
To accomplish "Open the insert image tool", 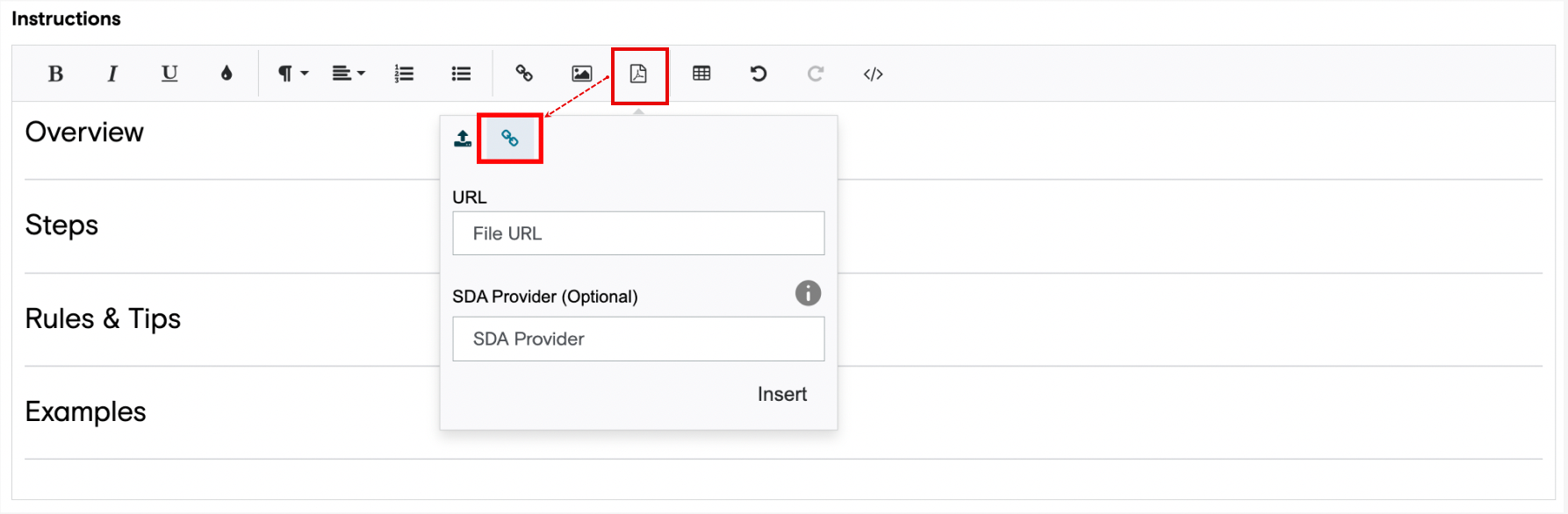I will point(581,74).
